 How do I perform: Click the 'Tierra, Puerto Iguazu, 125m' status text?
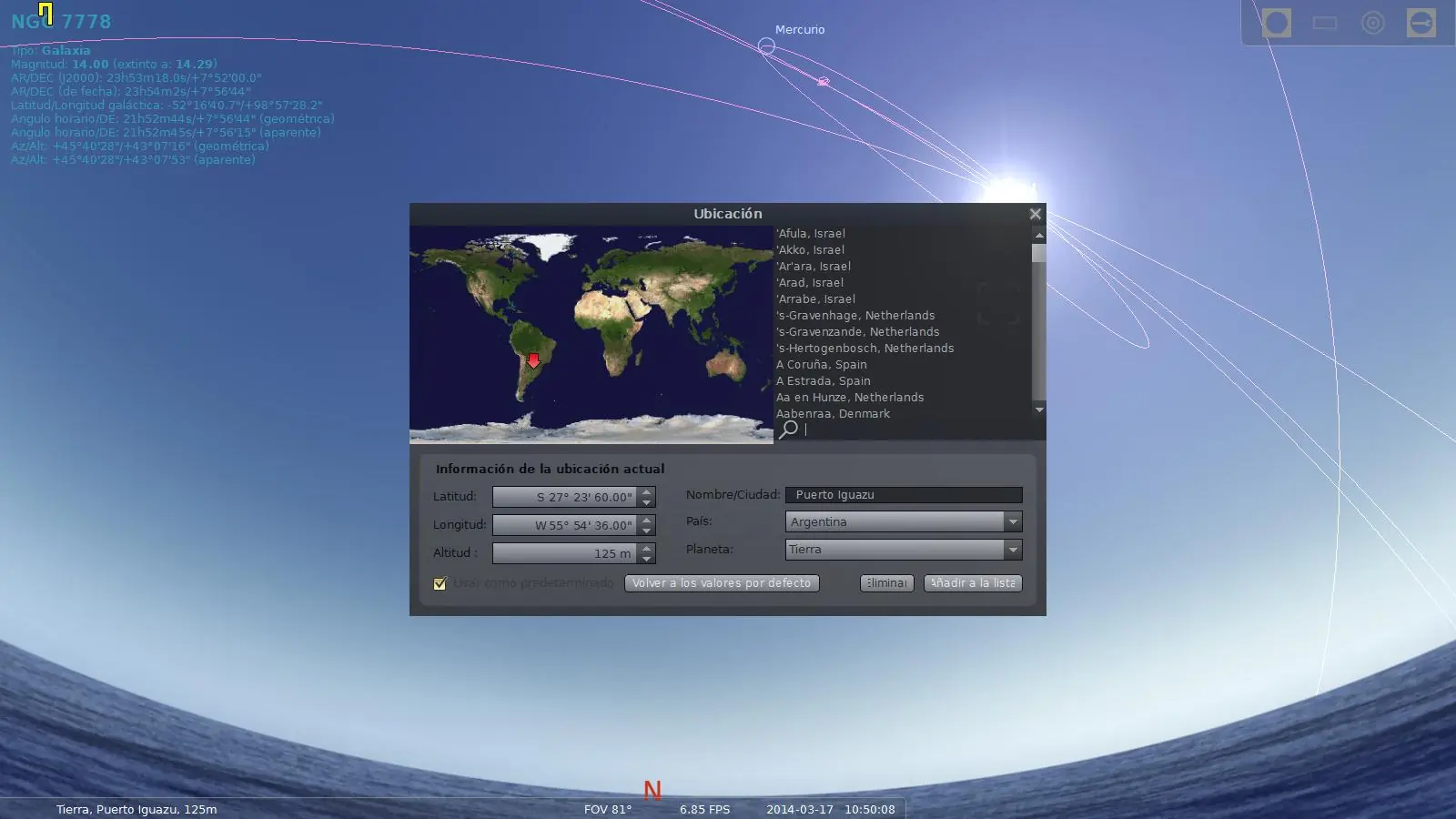(x=136, y=809)
